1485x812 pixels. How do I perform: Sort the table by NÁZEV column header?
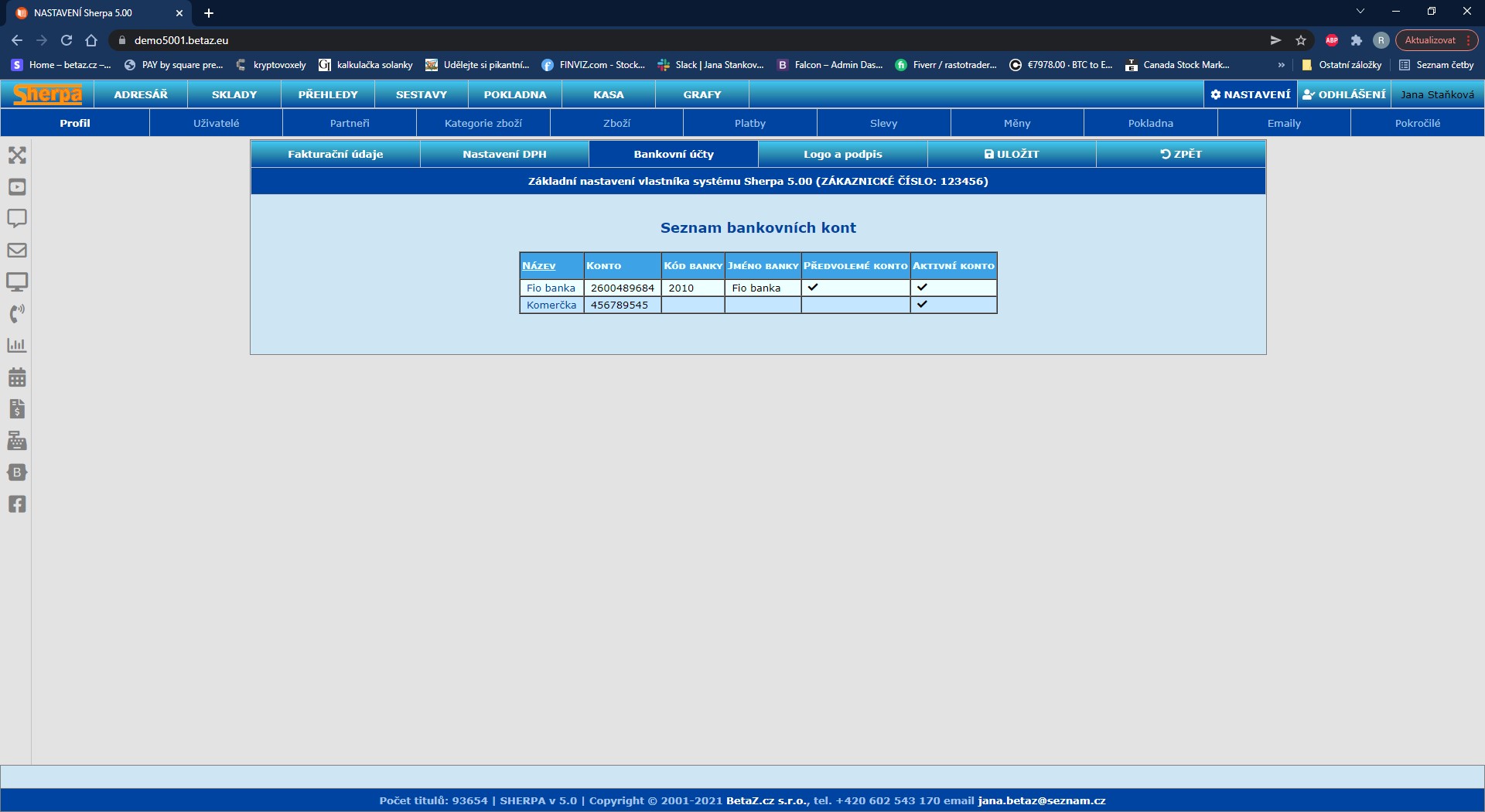point(539,266)
